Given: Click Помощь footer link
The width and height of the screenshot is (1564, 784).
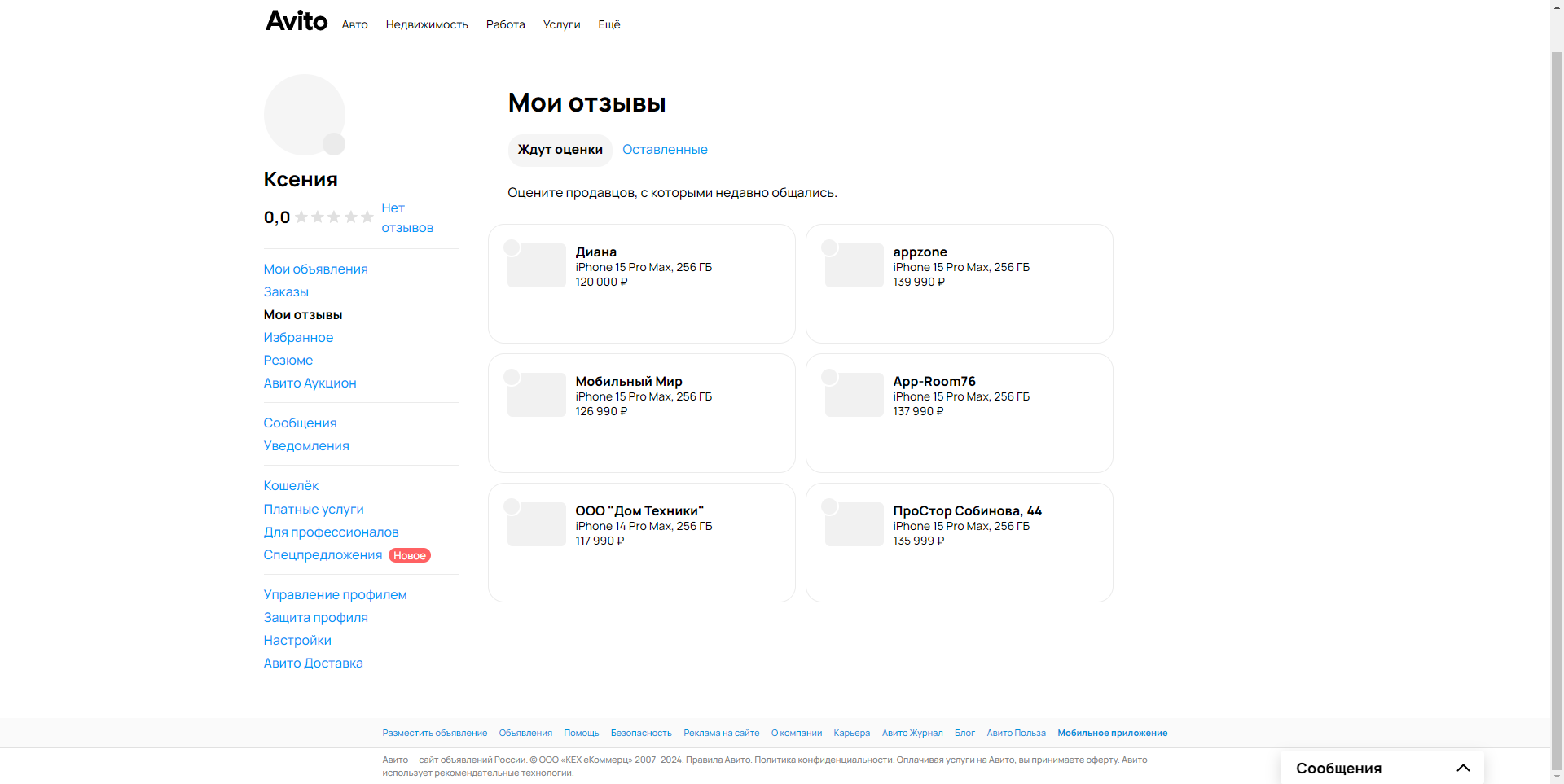Looking at the screenshot, I should pos(582,734).
